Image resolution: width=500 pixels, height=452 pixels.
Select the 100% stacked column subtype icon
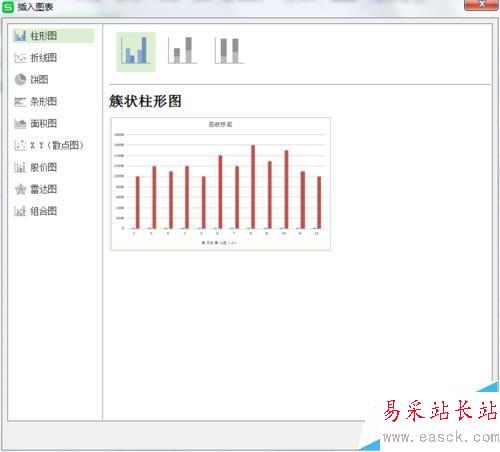click(229, 51)
